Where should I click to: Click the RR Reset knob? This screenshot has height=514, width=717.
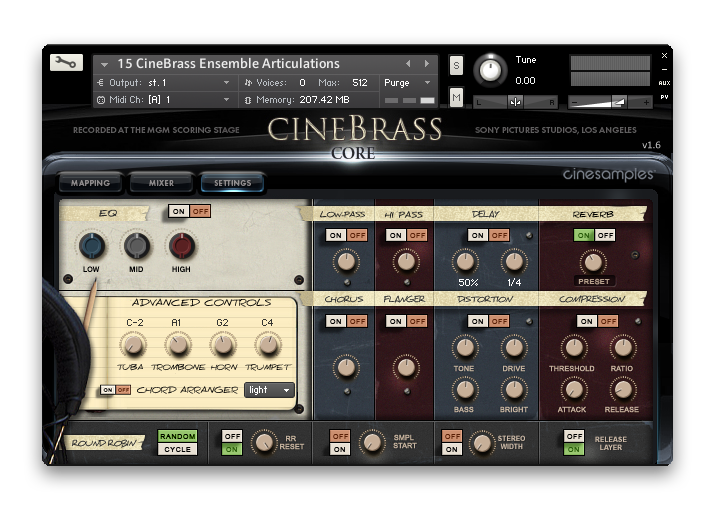pyautogui.click(x=264, y=443)
